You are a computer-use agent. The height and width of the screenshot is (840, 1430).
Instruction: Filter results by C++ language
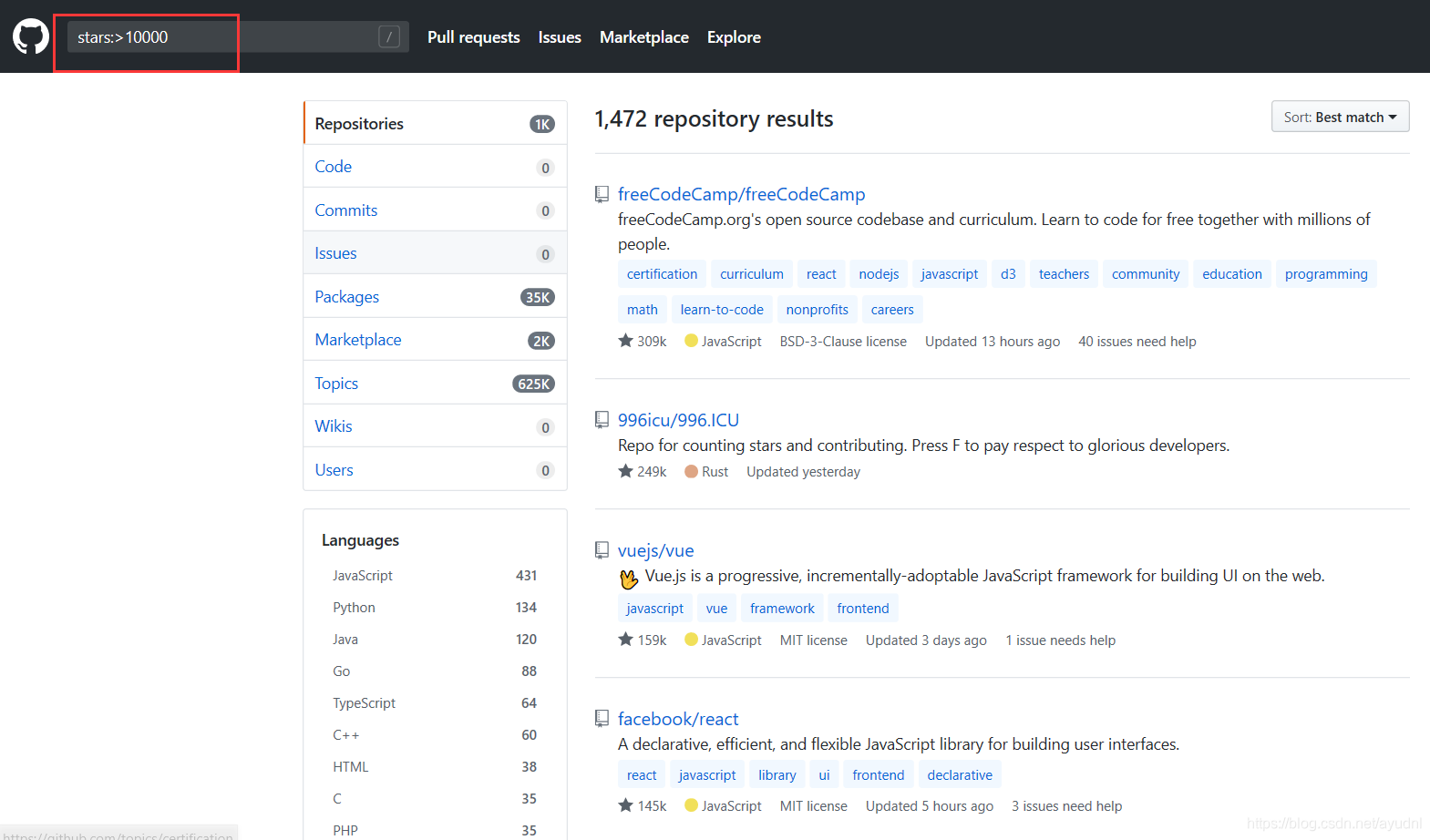tap(435, 735)
